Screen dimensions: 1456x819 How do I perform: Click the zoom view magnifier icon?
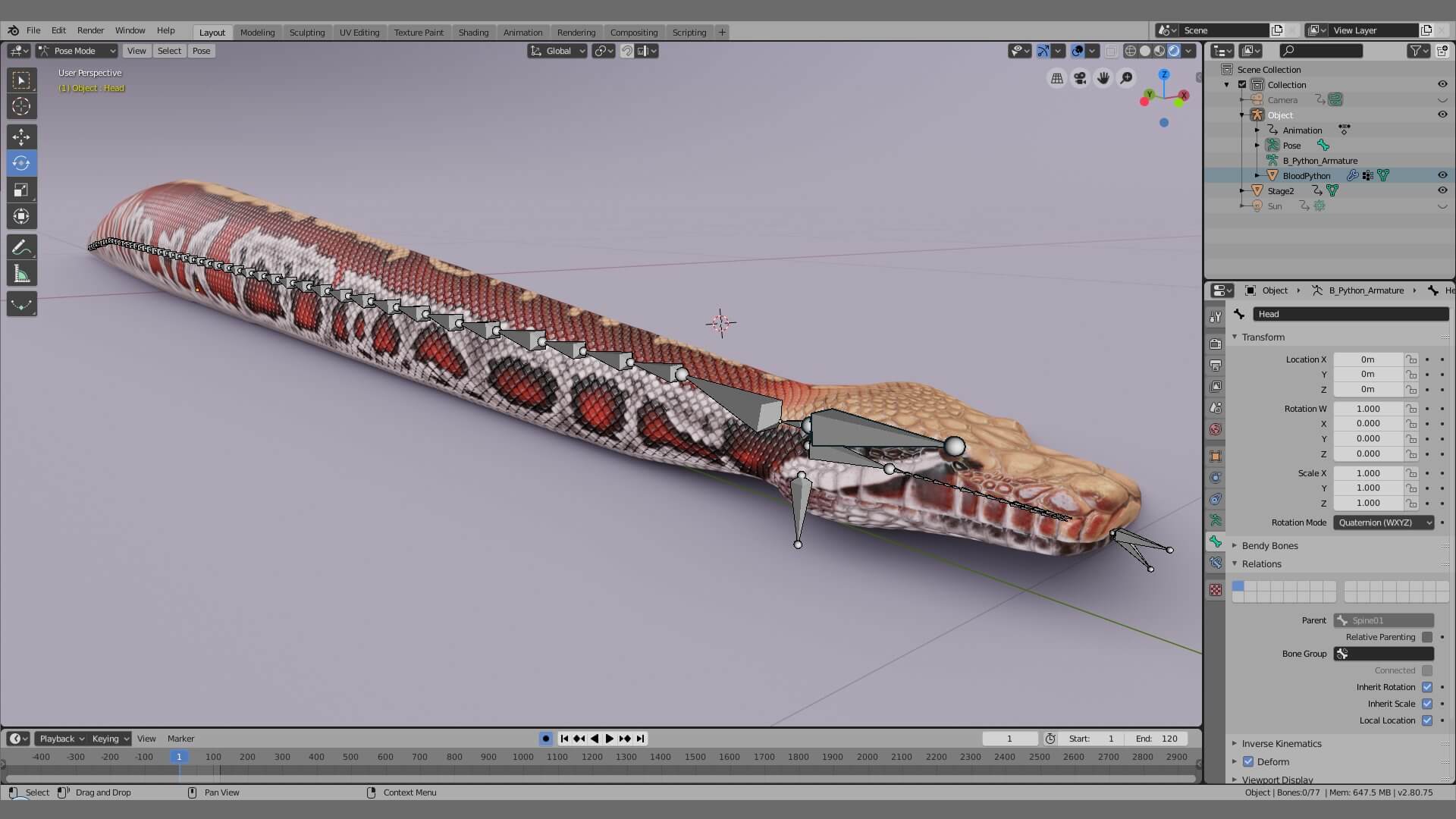tap(1127, 78)
